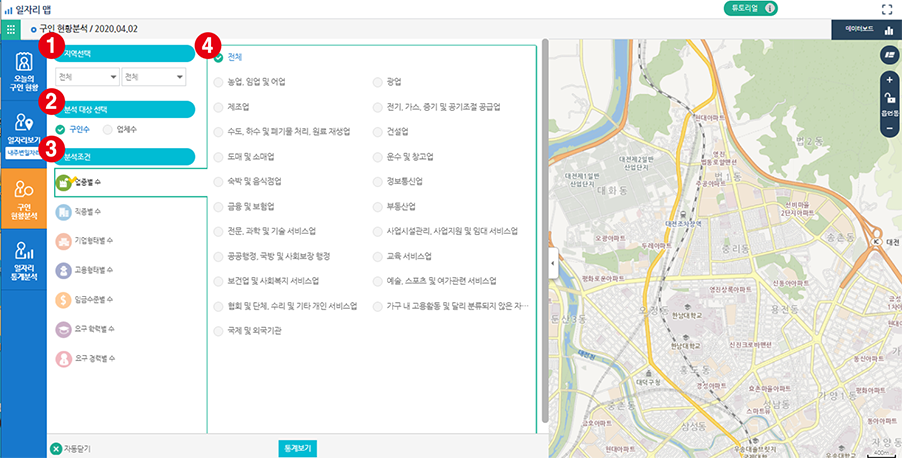Choose 전문, 과학 및 기술 서비스업
Screen dimensions: 902x458
click(265, 231)
